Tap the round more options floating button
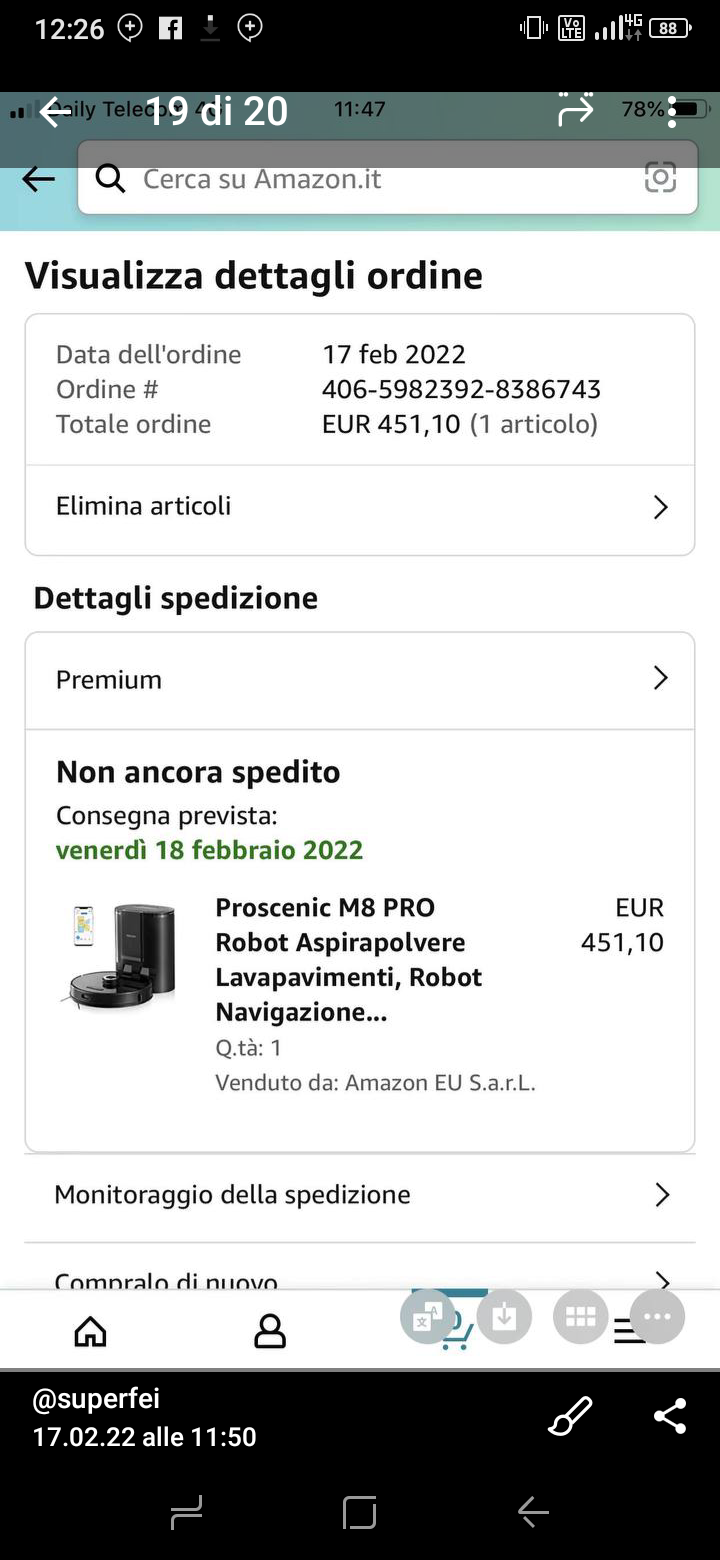720x1560 pixels. pyautogui.click(x=657, y=1317)
